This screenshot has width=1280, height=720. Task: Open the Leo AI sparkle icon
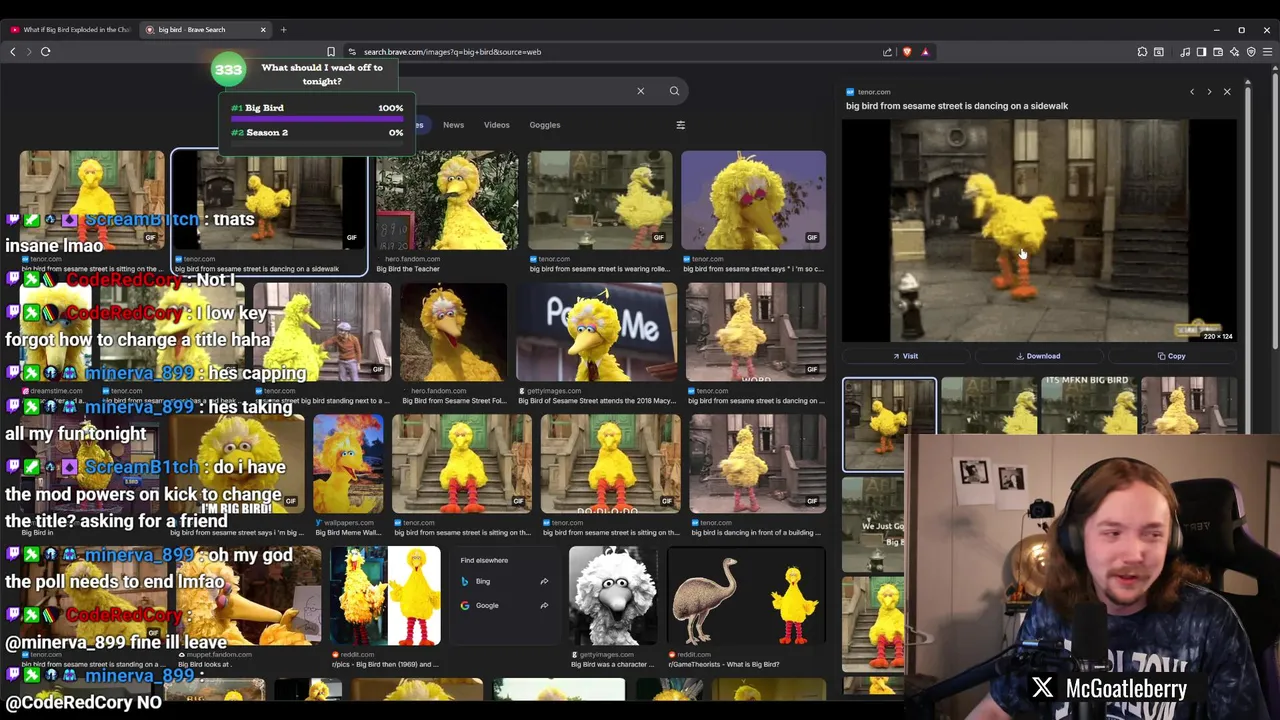click(1235, 51)
